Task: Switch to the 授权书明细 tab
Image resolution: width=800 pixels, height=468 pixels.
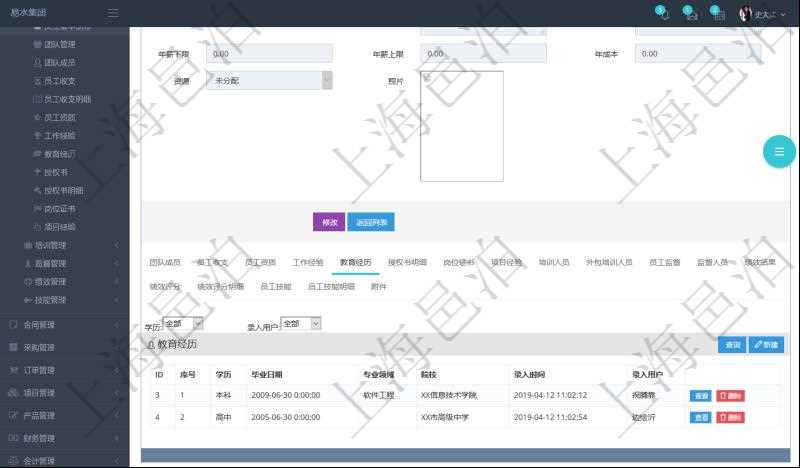Action: click(x=407, y=262)
